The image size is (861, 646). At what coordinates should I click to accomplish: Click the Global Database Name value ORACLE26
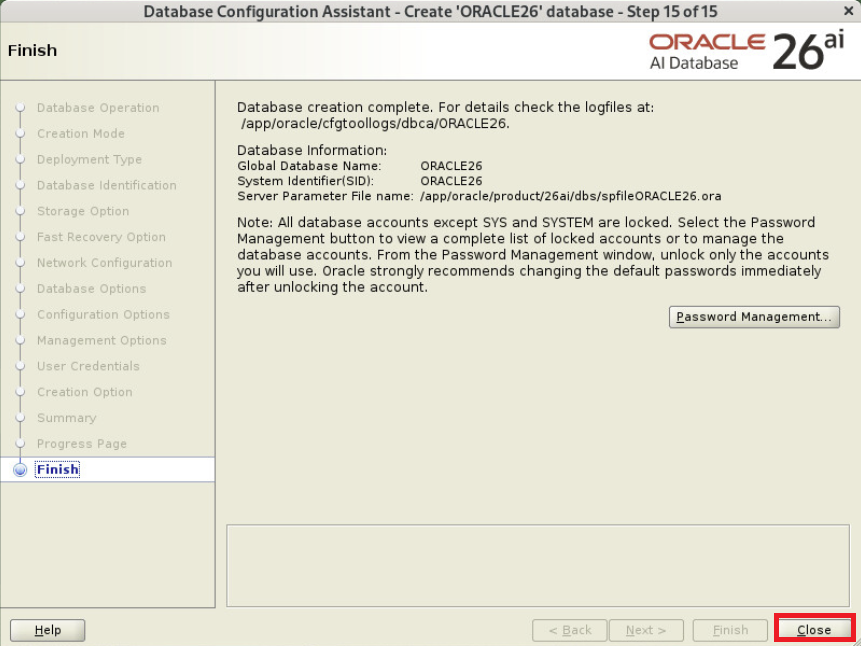click(451, 166)
